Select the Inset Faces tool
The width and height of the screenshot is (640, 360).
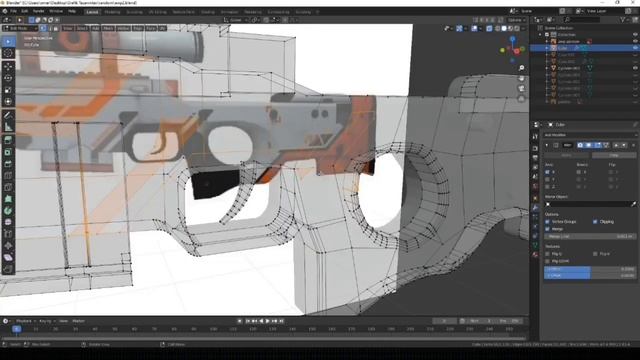click(8, 152)
